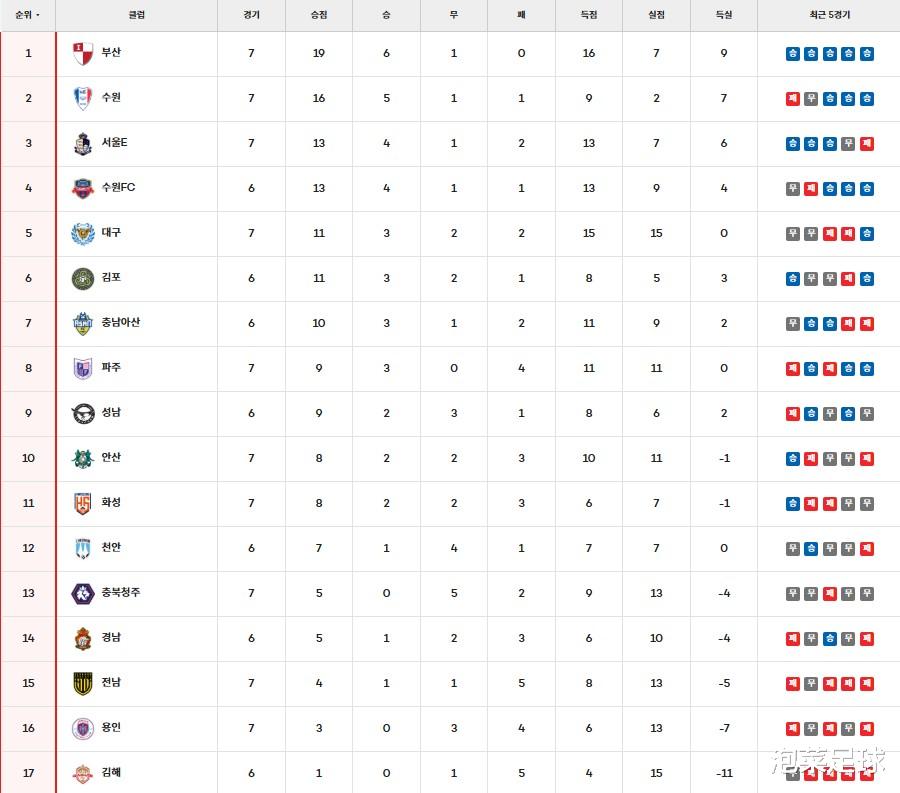Click 부산's most recent match result badge
Viewport: 900px width, 793px height.
[866, 54]
